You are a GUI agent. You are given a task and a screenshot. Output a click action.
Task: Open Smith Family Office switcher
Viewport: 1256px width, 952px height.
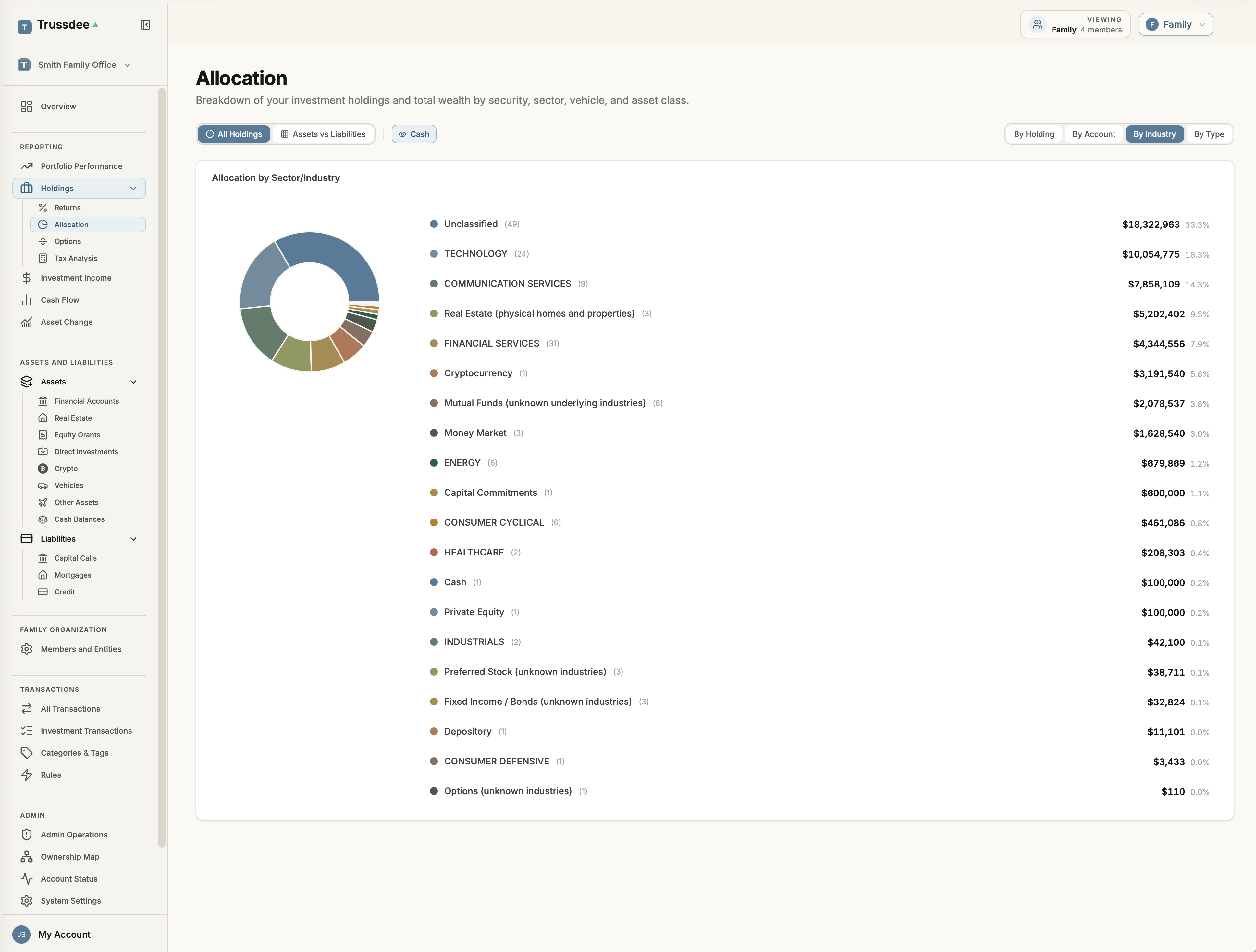point(74,65)
